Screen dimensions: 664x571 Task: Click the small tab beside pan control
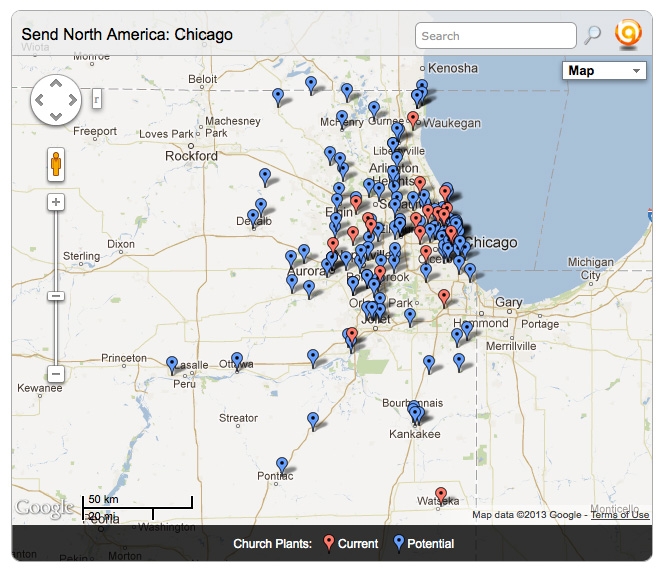97,99
